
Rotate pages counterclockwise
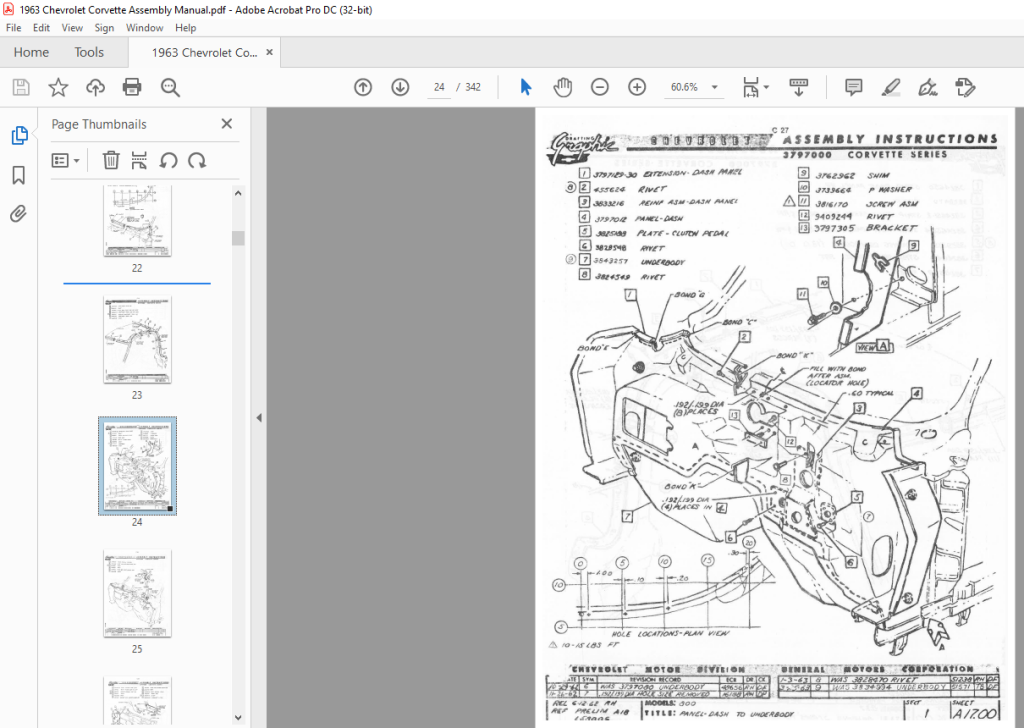pos(168,160)
